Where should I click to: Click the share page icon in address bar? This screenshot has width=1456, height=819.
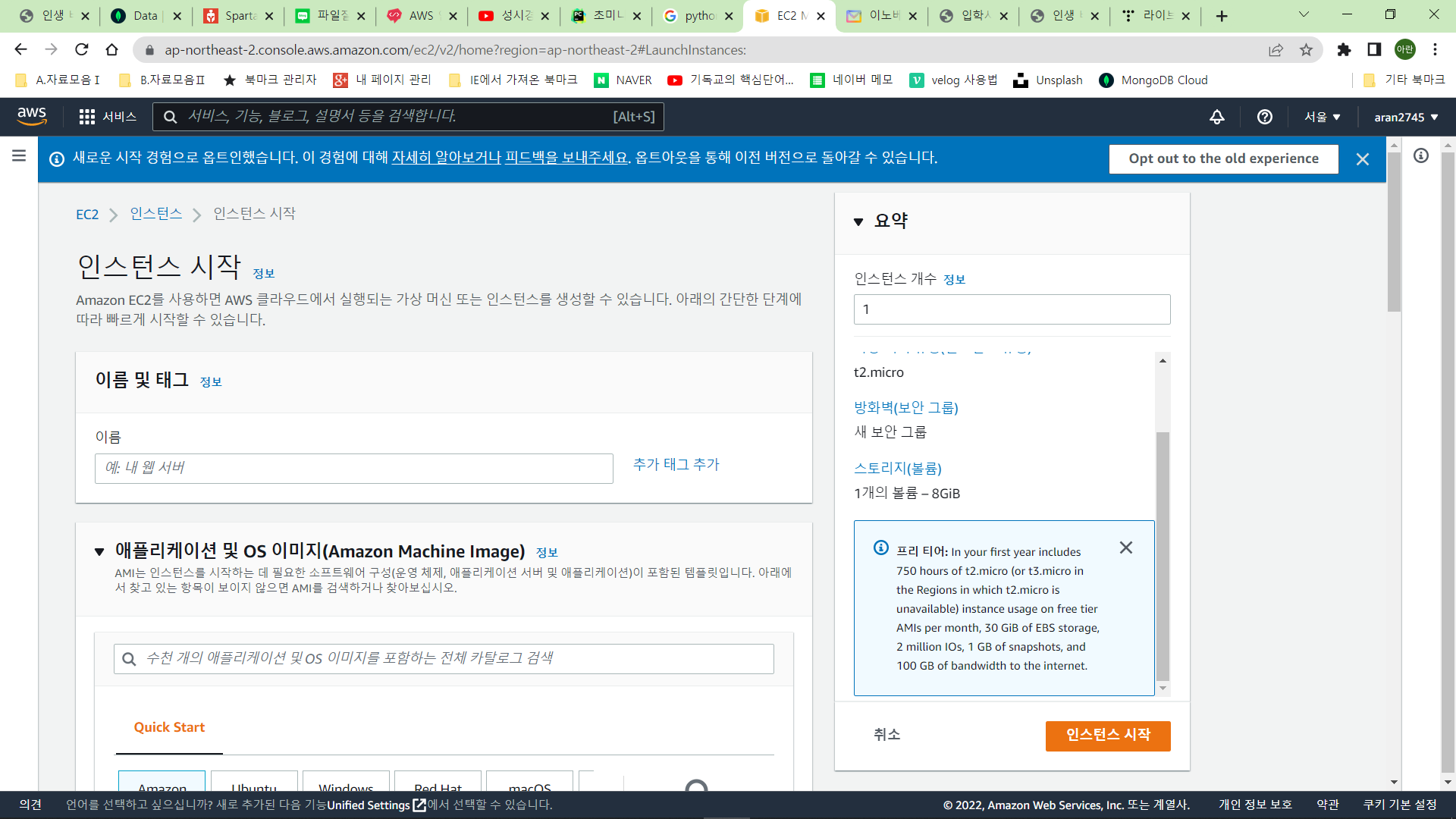[1276, 49]
